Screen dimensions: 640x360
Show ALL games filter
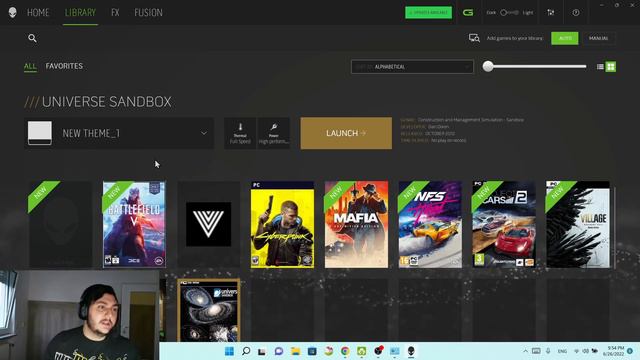[30, 66]
